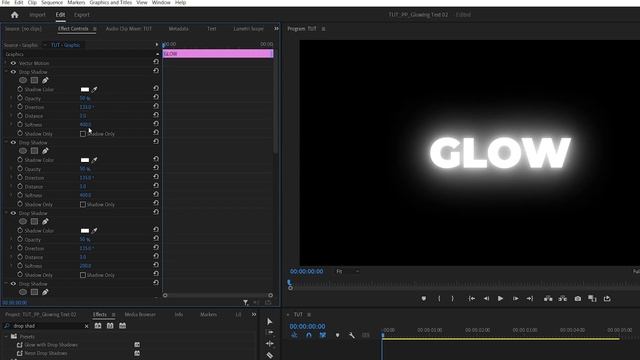Viewport: 640px width, 360px height.
Task: Select the 'Glow with Drop Shadows' preset
Action: (51, 345)
